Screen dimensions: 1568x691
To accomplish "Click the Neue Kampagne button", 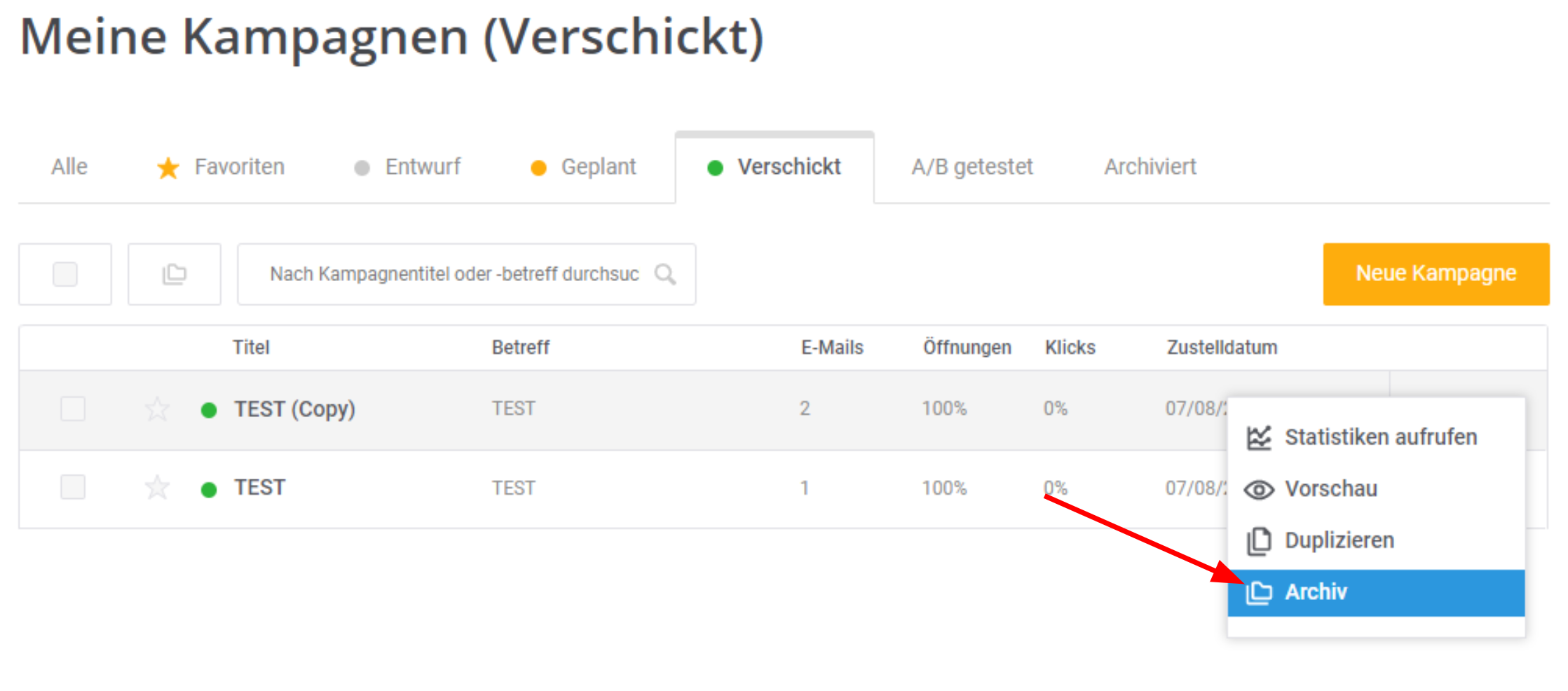I will point(1436,274).
